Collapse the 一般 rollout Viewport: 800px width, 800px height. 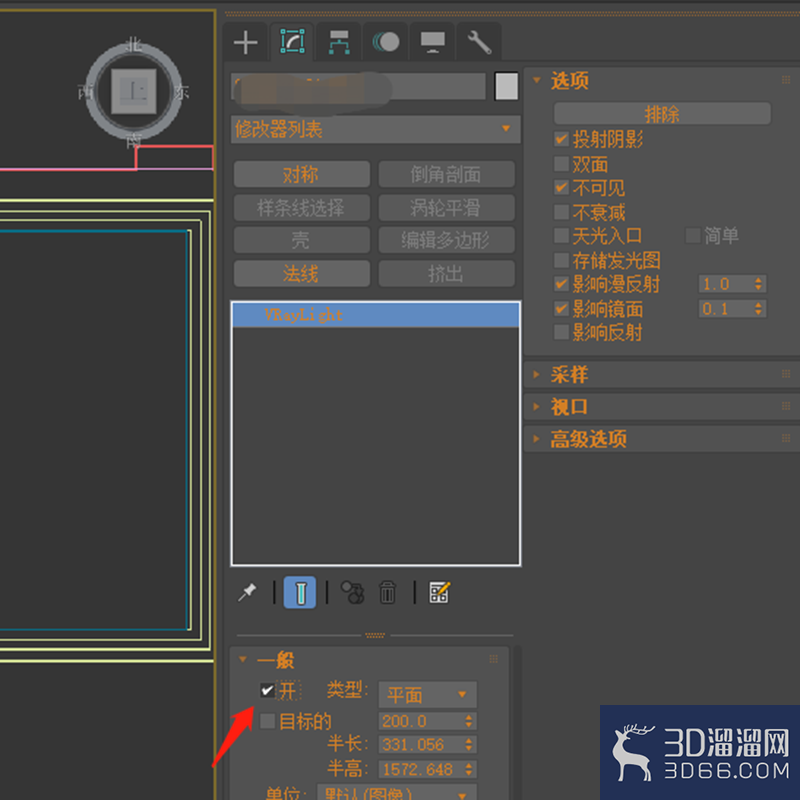coord(243,660)
